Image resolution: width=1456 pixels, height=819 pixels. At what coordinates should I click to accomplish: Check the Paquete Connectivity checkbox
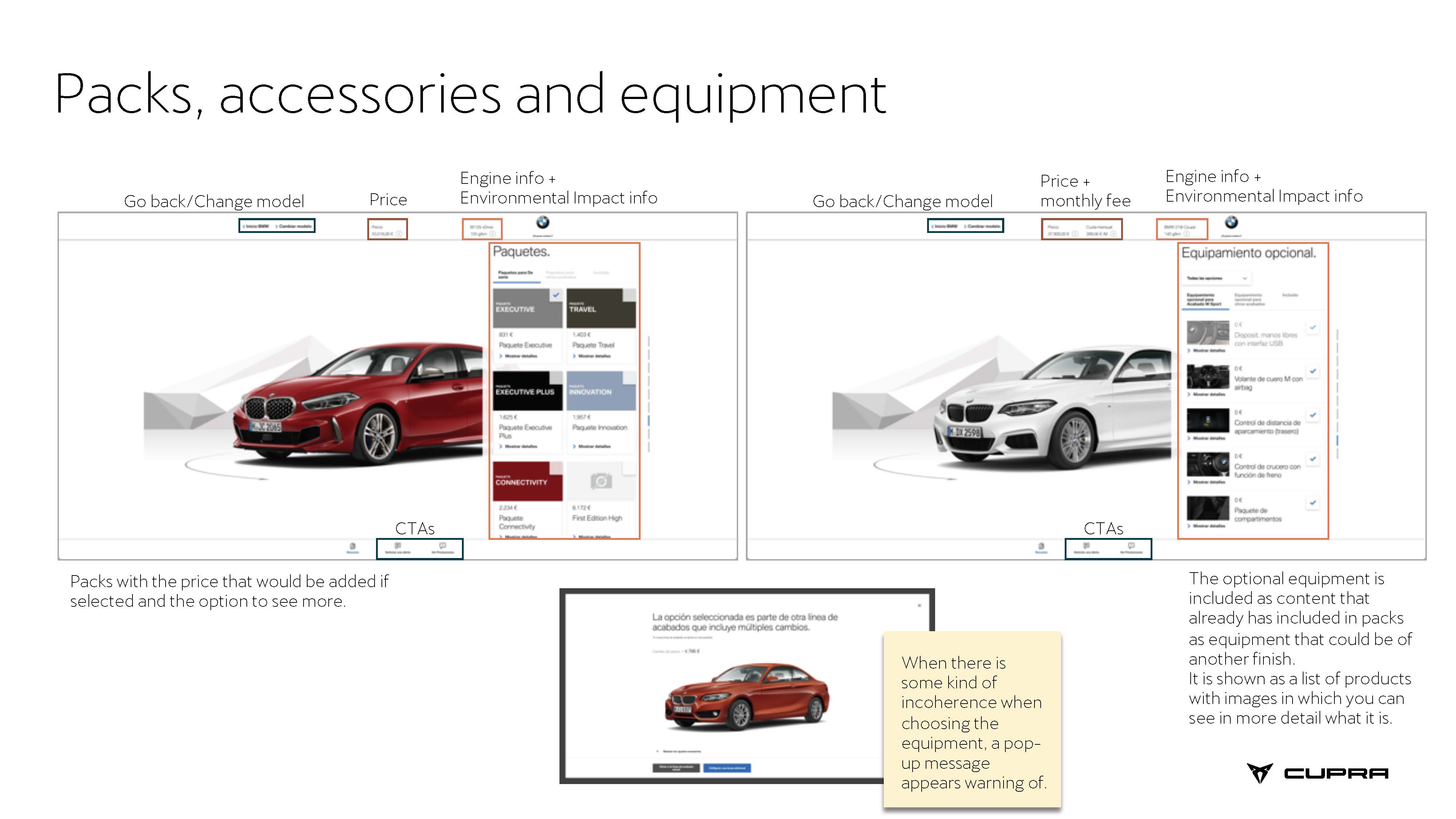point(556,468)
